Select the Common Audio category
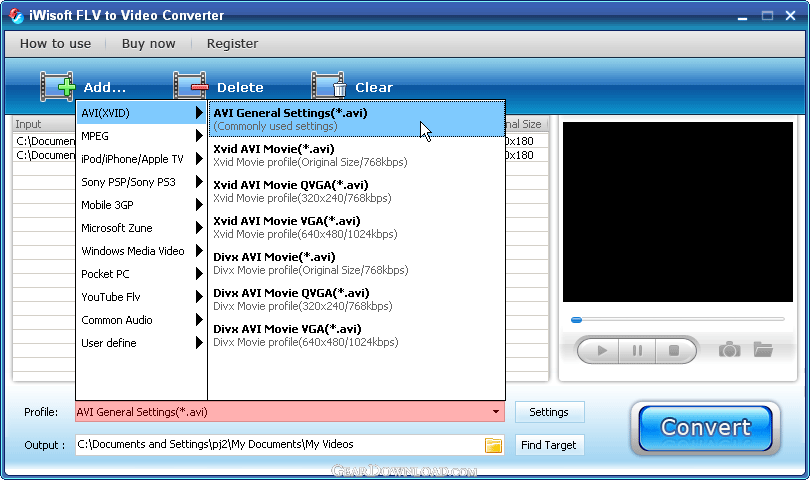Screen dimensions: 810x480 pos(142,320)
